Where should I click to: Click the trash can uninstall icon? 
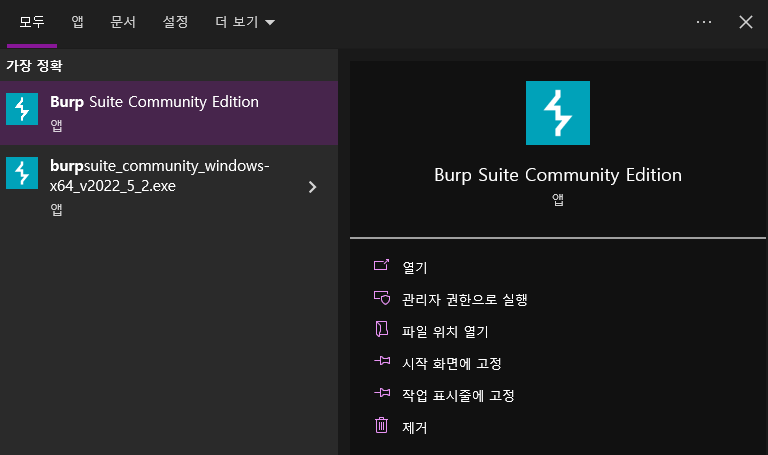click(x=382, y=425)
